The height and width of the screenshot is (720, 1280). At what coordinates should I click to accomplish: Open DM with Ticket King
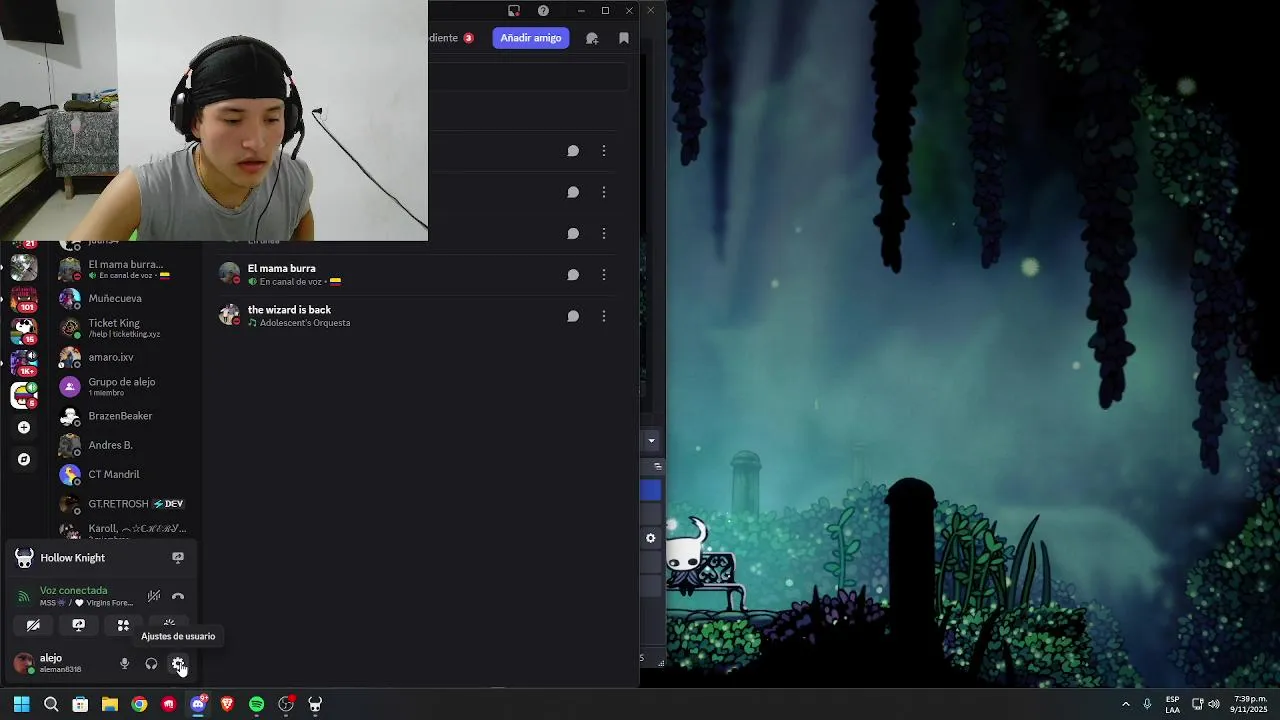point(125,328)
